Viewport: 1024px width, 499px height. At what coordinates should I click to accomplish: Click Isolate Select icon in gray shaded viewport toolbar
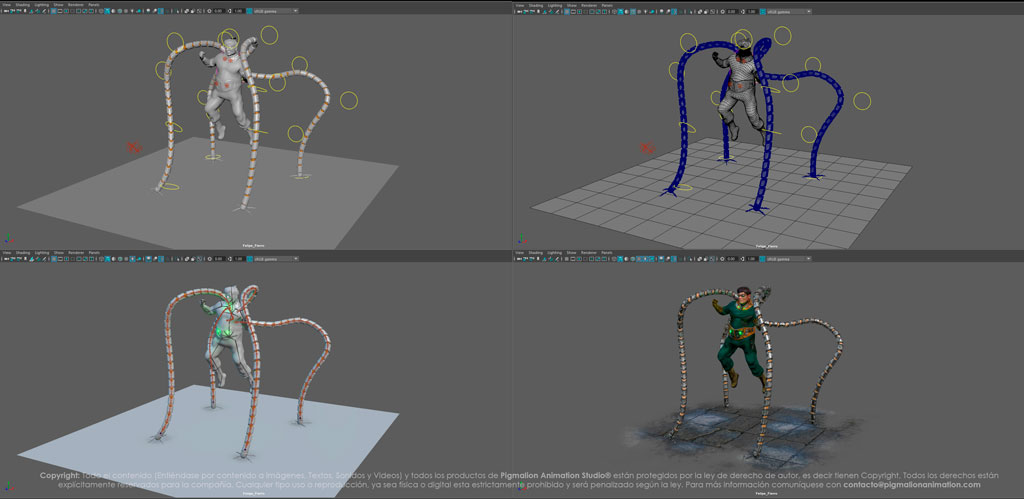click(x=177, y=11)
